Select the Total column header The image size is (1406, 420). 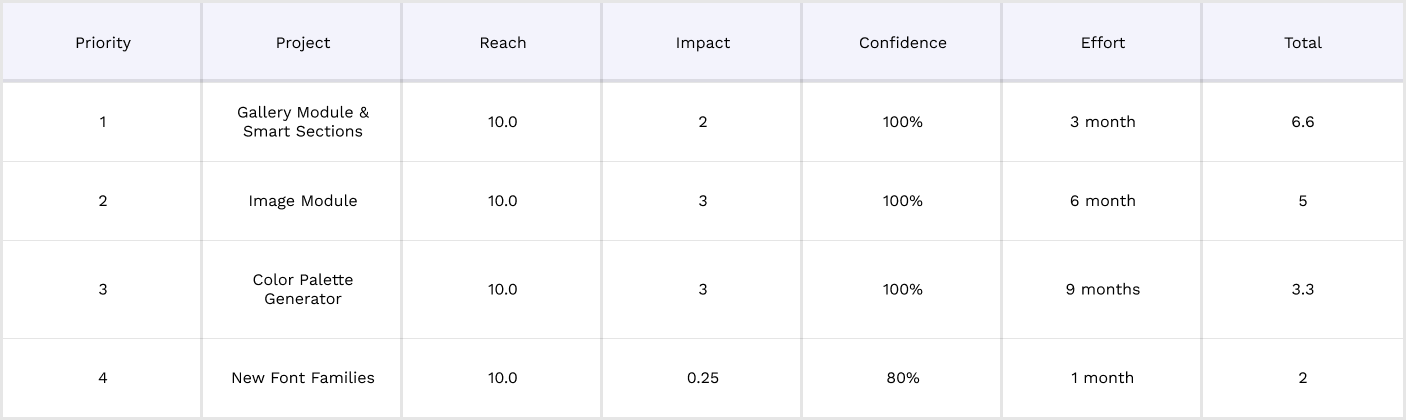[1303, 42]
